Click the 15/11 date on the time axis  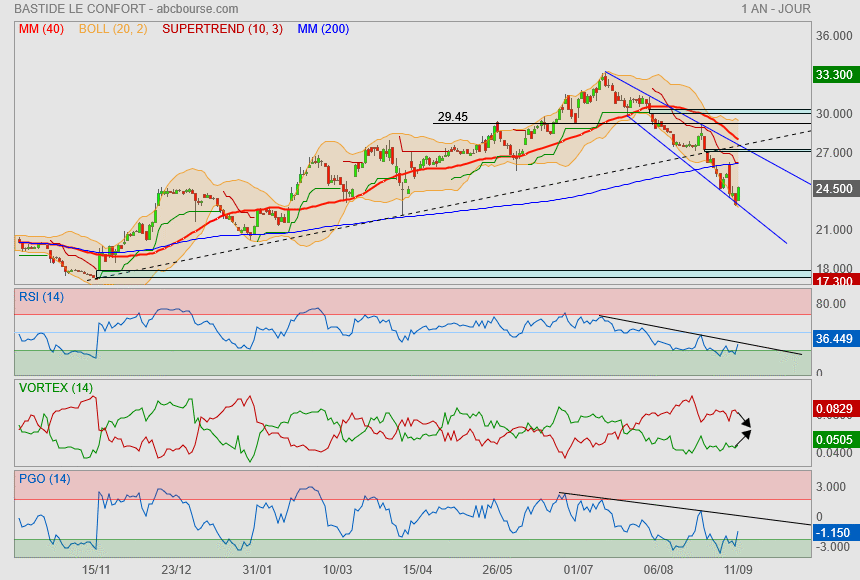96,570
